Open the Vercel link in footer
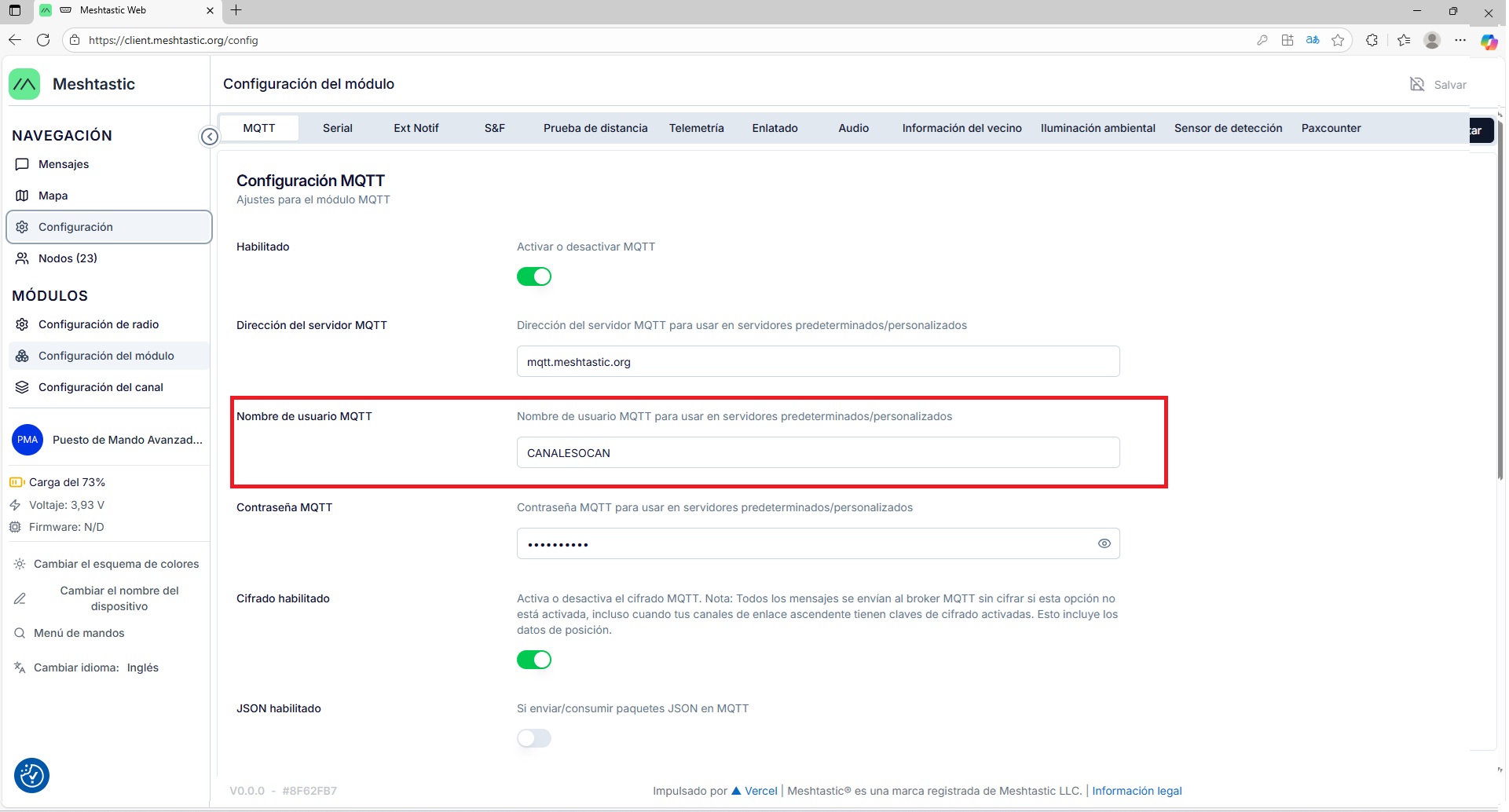This screenshot has height=812, width=1509. coord(760,791)
